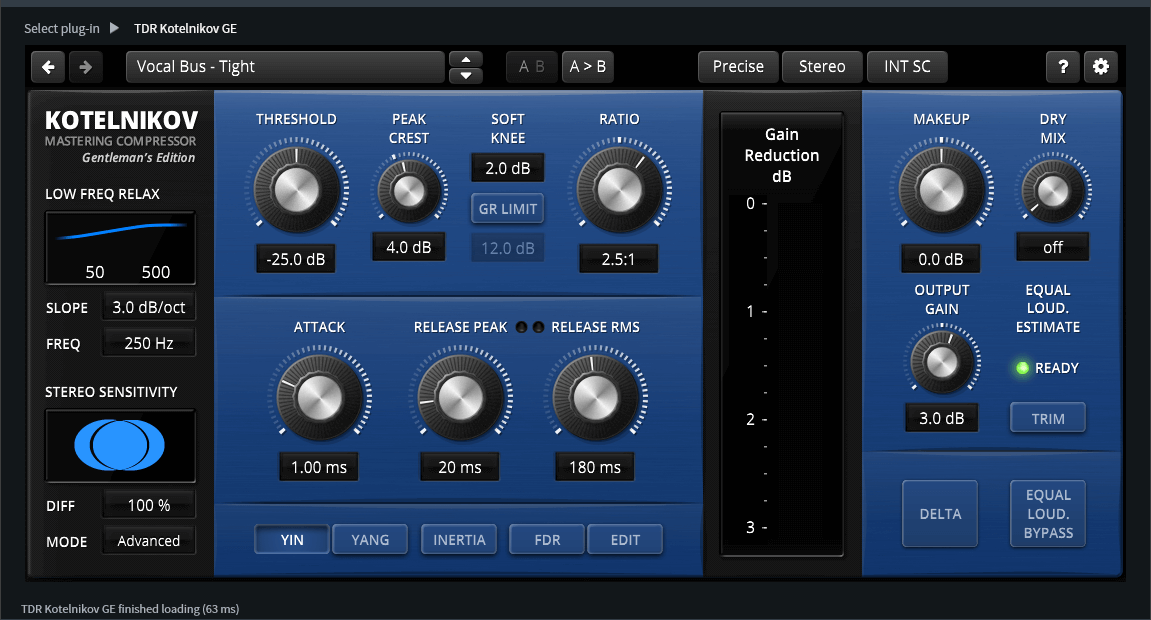This screenshot has width=1151, height=620.
Task: Open the Vocal Bus - Tight preset dropdown
Action: coord(285,67)
